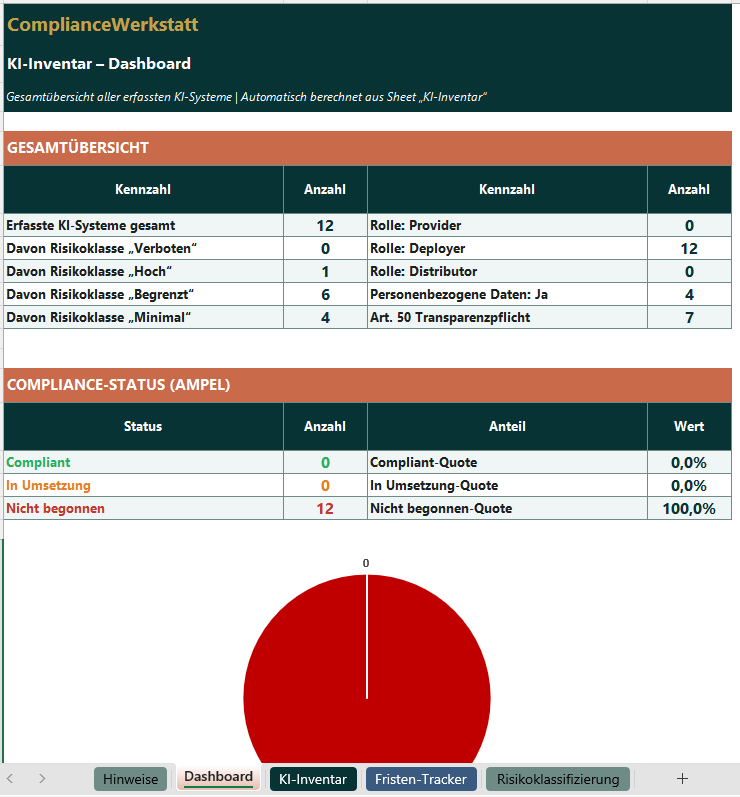The image size is (740, 797).
Task: Go to the Risikoklassifizierung sheet tab
Action: coord(558,779)
